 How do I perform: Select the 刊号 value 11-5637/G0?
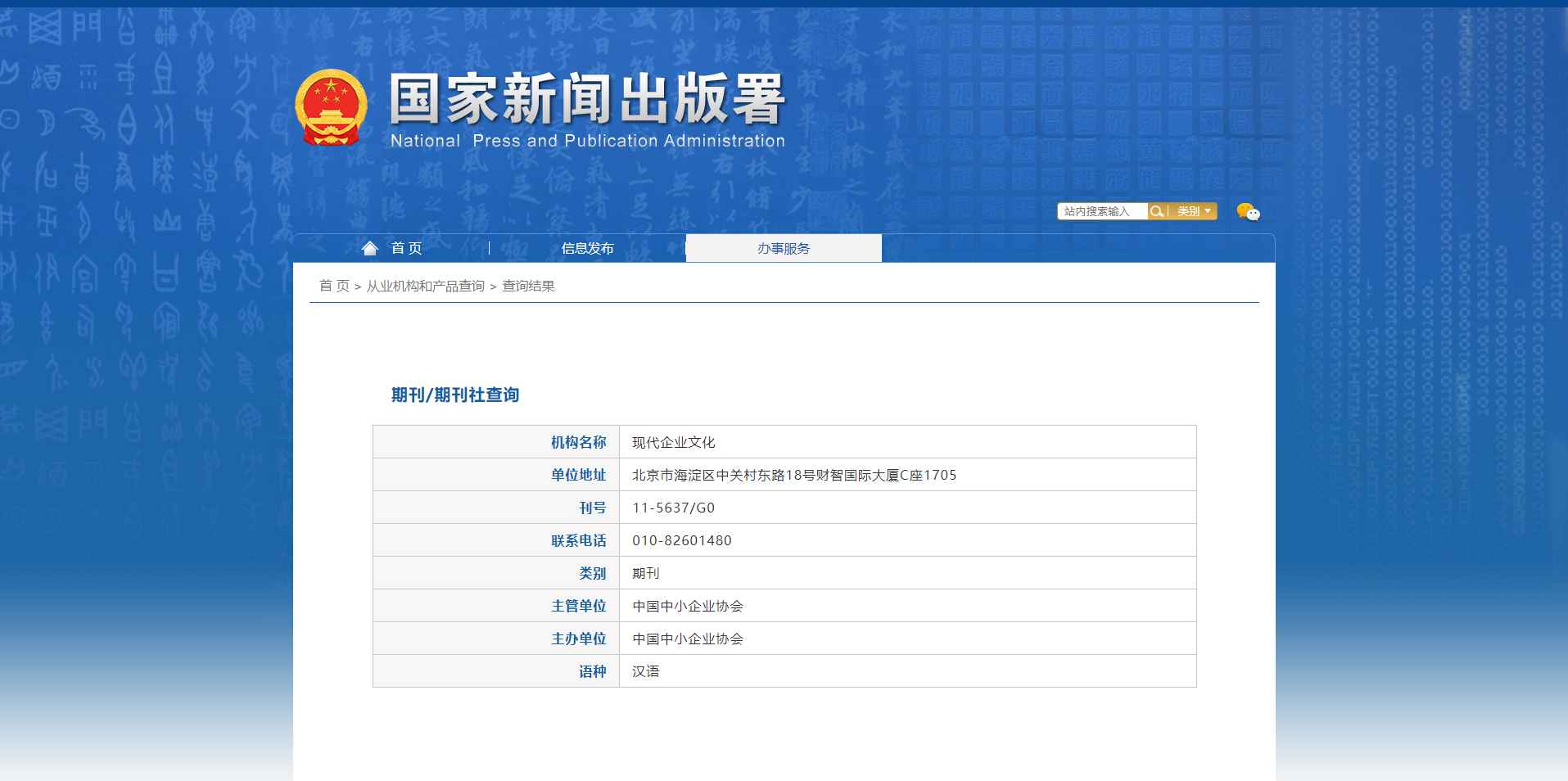point(673,508)
